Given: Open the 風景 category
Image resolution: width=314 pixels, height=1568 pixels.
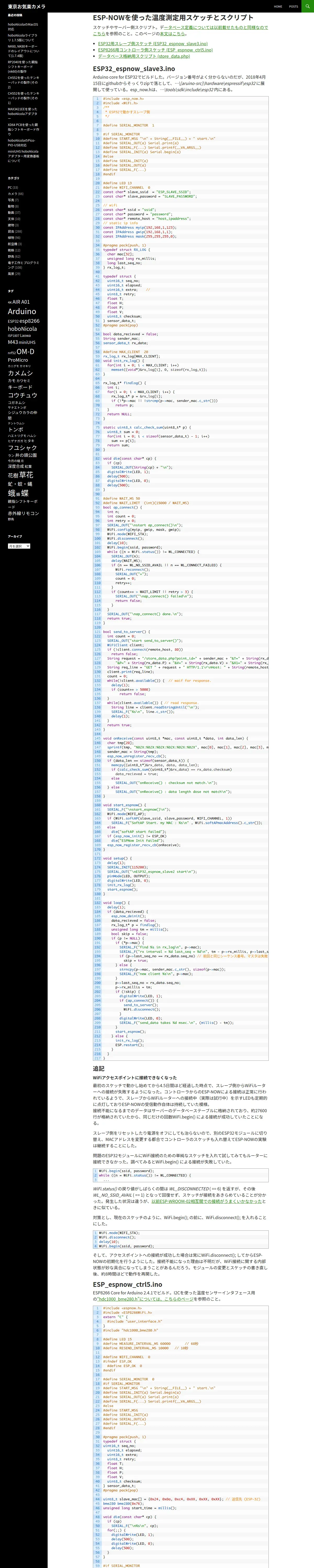Looking at the screenshot, I should pyautogui.click(x=10, y=274).
